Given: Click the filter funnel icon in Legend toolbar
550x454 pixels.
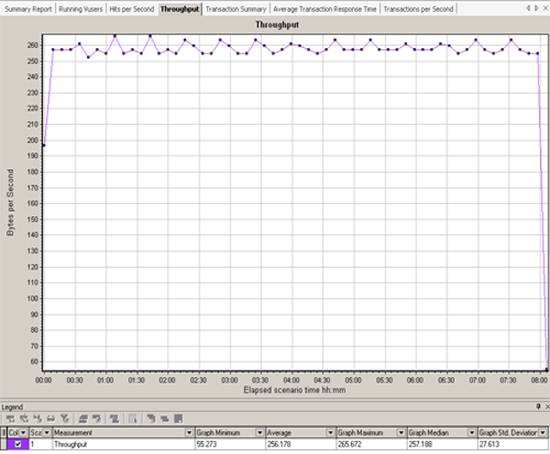Looking at the screenshot, I should coord(65,419).
